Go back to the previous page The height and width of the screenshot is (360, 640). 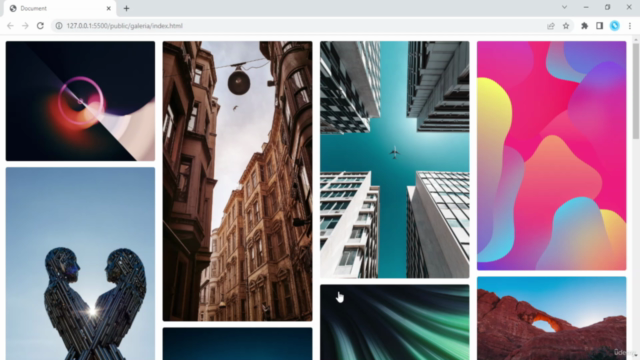click(x=10, y=26)
